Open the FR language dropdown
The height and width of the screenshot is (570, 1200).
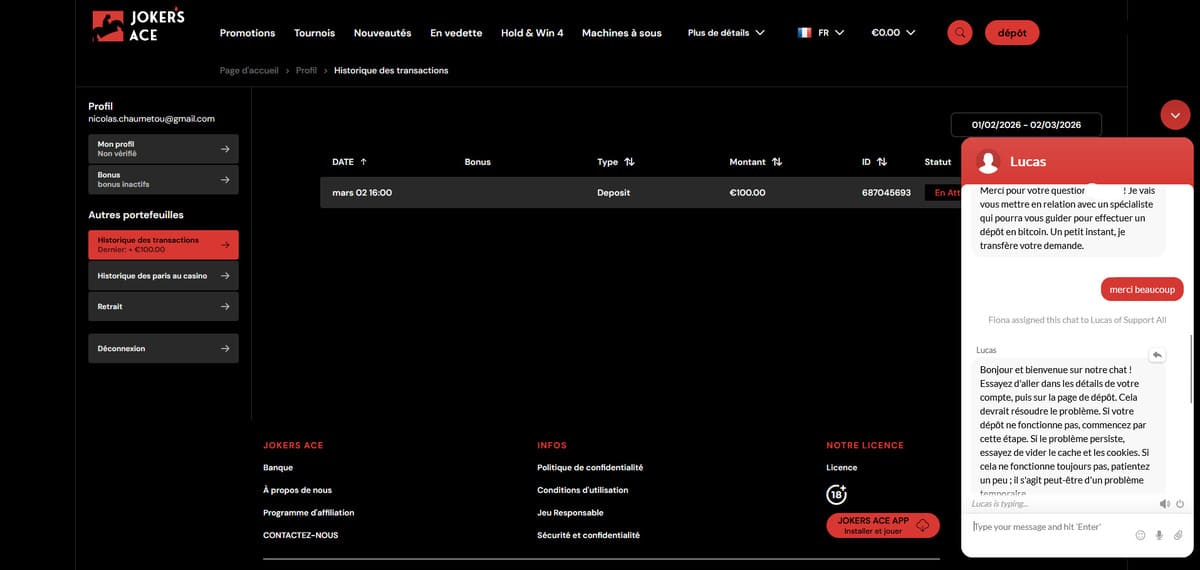(x=821, y=33)
